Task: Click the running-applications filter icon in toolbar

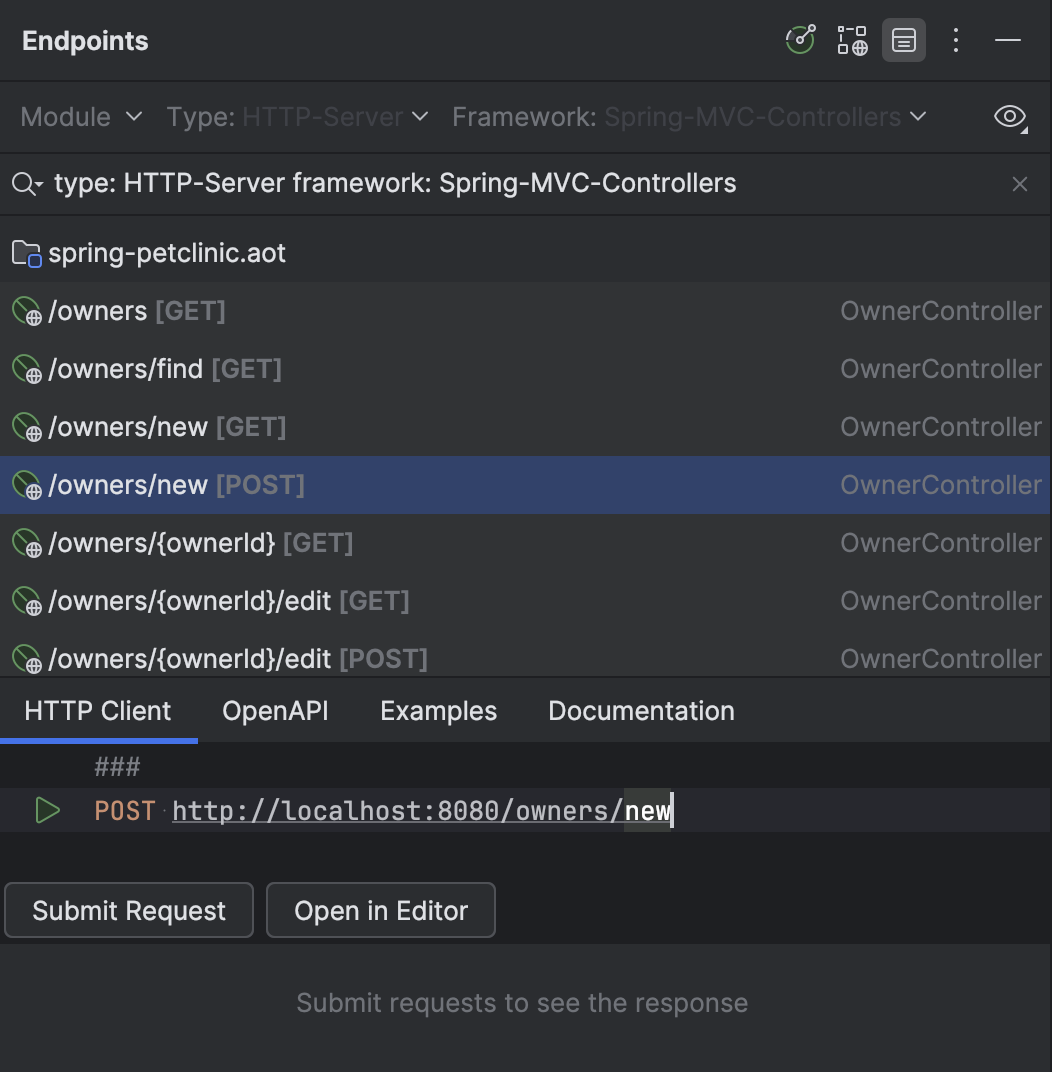Action: click(x=799, y=40)
